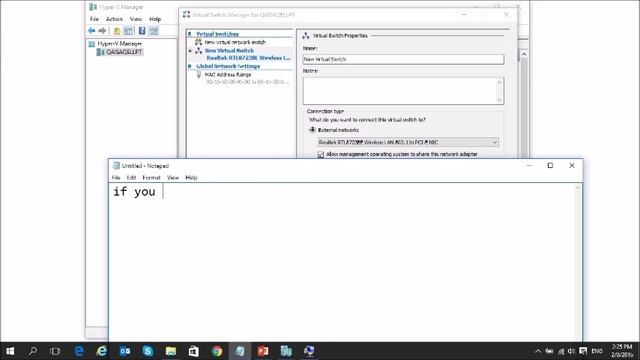The width and height of the screenshot is (640, 360).
Task: Open Windows Store from taskbar
Action: 193,351
